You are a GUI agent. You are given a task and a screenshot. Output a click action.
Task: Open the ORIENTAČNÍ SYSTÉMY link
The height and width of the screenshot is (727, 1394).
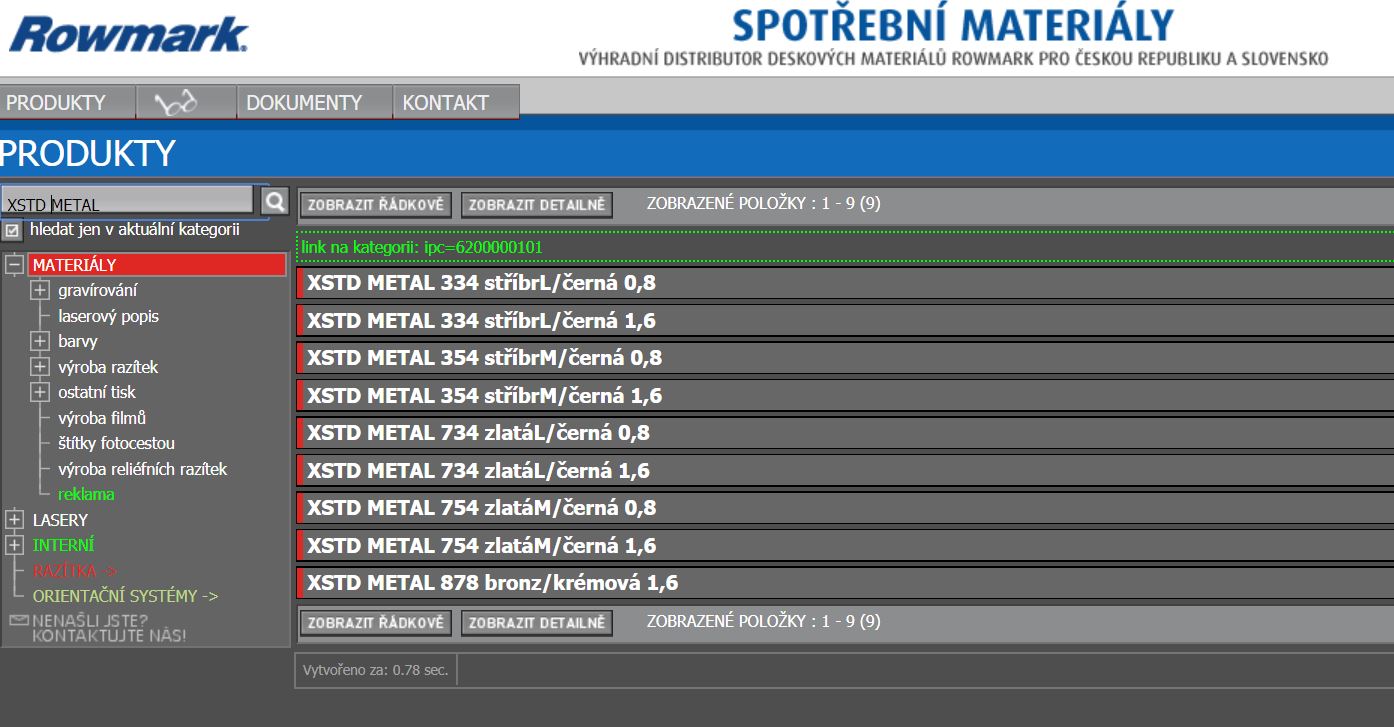(125, 596)
